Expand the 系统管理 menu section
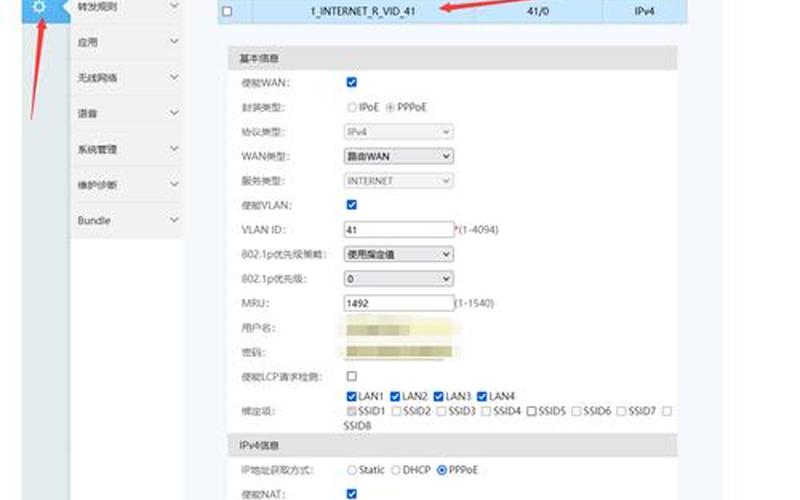Image resolution: width=800 pixels, height=500 pixels. click(127, 149)
